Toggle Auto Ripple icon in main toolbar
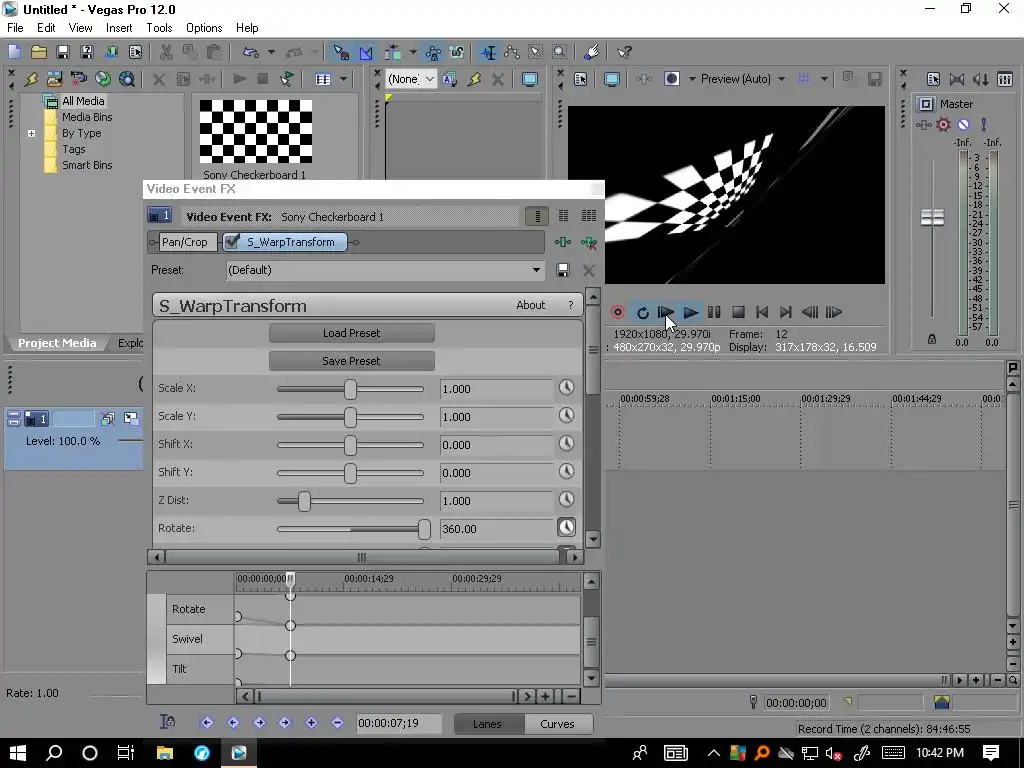Image resolution: width=1024 pixels, height=768 pixels. [x=393, y=52]
